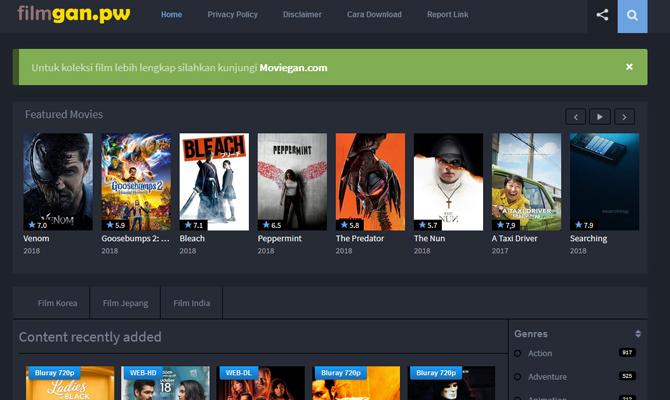Image resolution: width=670 pixels, height=400 pixels.
Task: Open the WEB-HD recently added movie
Action: (165, 383)
